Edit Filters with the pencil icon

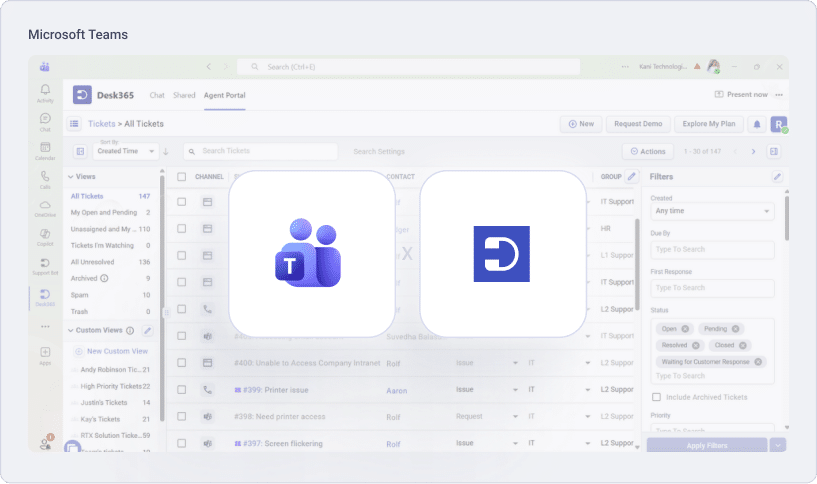(x=777, y=177)
